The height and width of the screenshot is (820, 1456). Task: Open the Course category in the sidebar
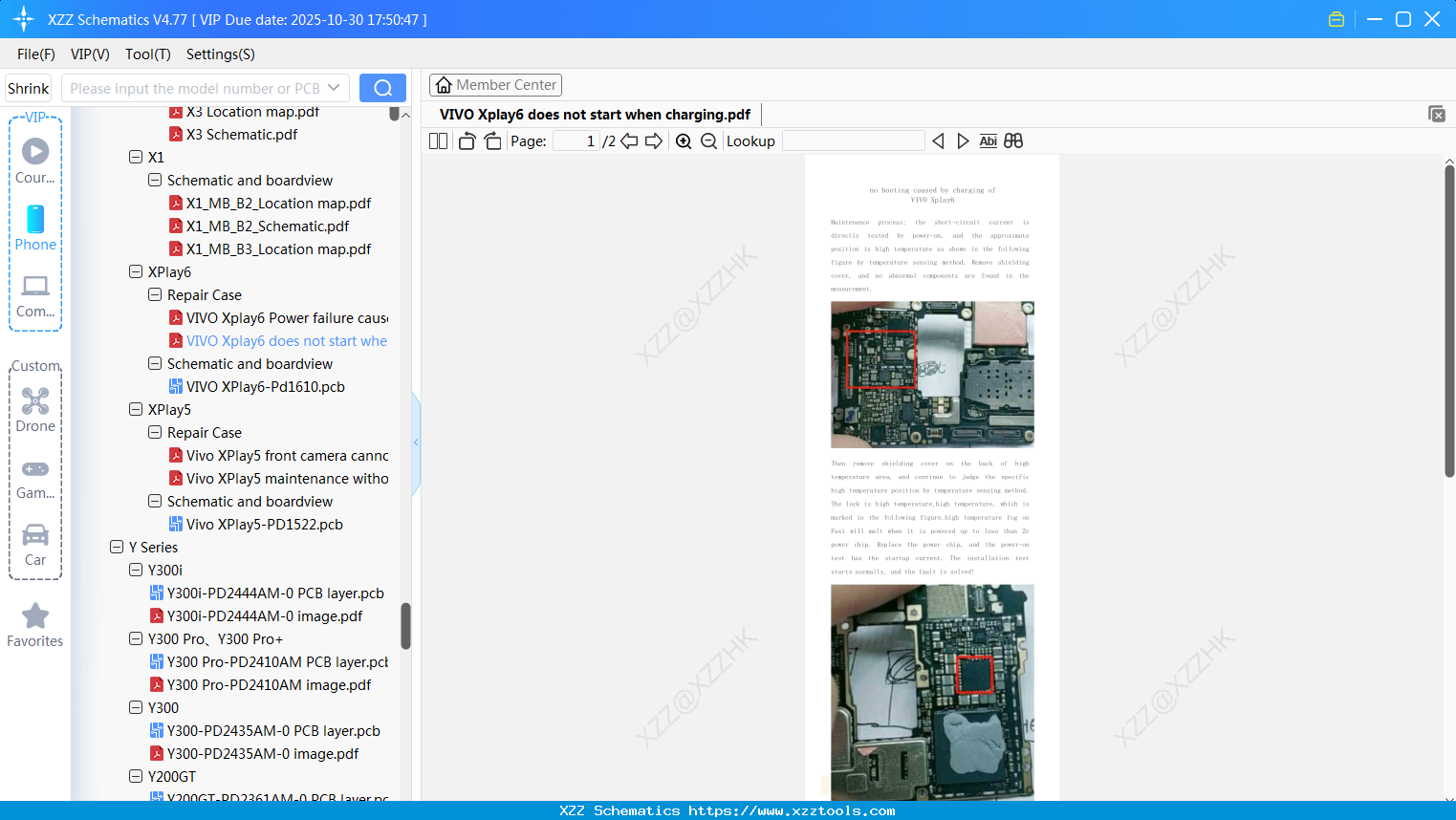(x=35, y=161)
